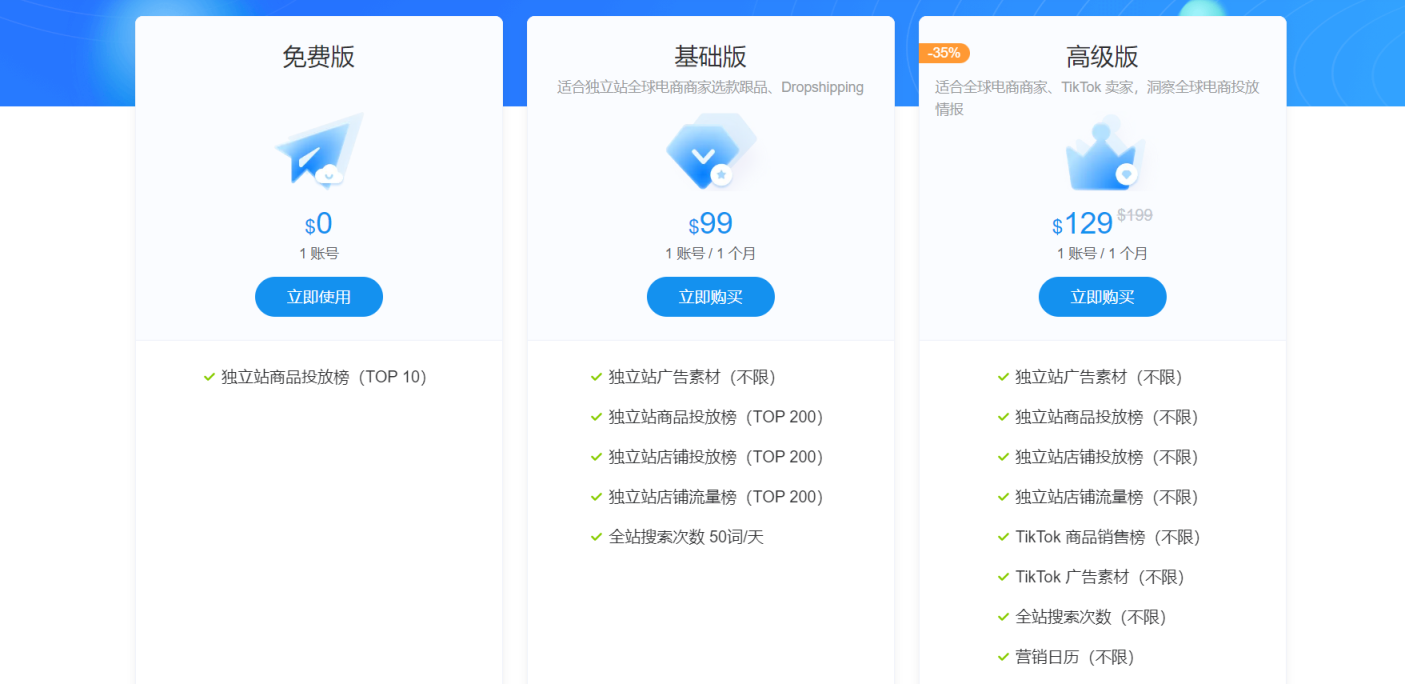Click checkmark beside 营销日历 (不限)
Image resolution: width=1405 pixels, height=684 pixels.
pos(1003,657)
